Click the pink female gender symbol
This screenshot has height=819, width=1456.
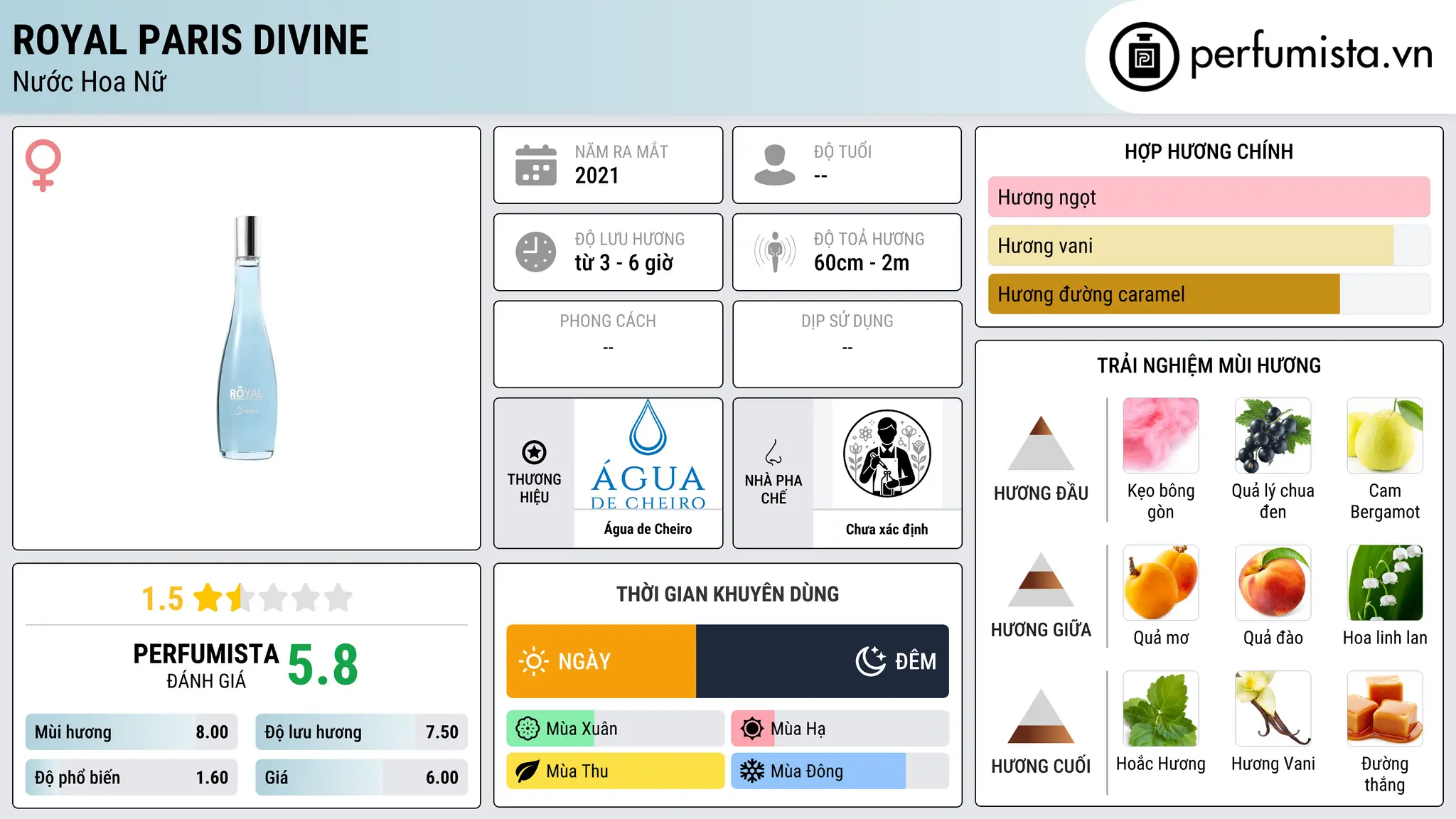coord(43,165)
